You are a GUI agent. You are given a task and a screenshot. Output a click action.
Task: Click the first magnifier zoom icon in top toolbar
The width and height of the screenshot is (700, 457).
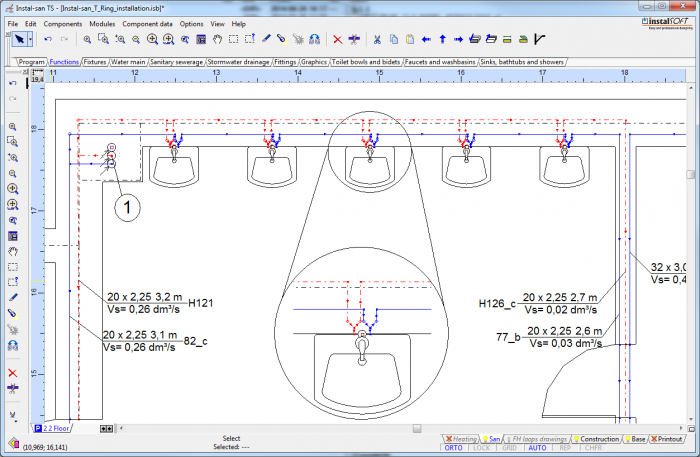pos(88,39)
